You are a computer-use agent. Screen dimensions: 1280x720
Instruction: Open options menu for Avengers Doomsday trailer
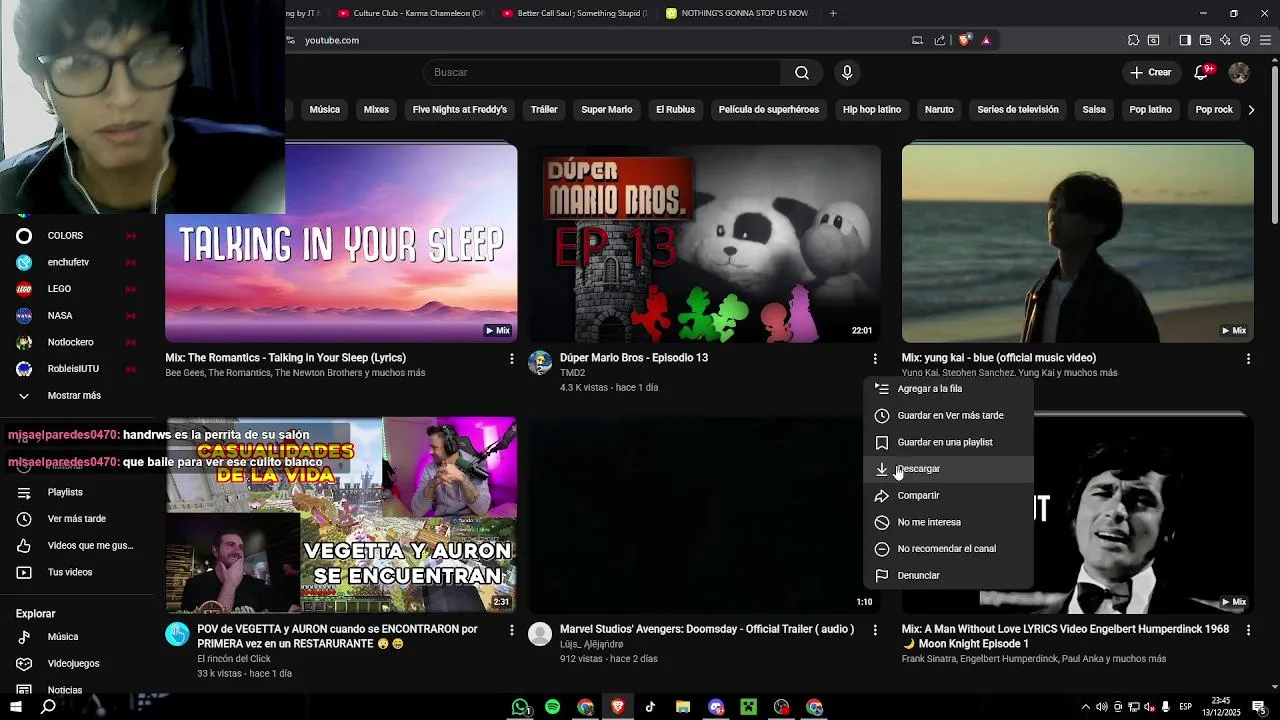tap(875, 630)
